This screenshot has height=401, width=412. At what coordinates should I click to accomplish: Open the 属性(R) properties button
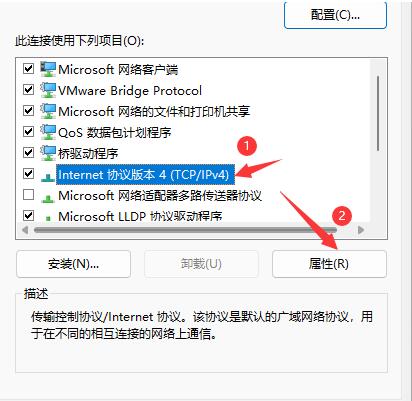[329, 264]
